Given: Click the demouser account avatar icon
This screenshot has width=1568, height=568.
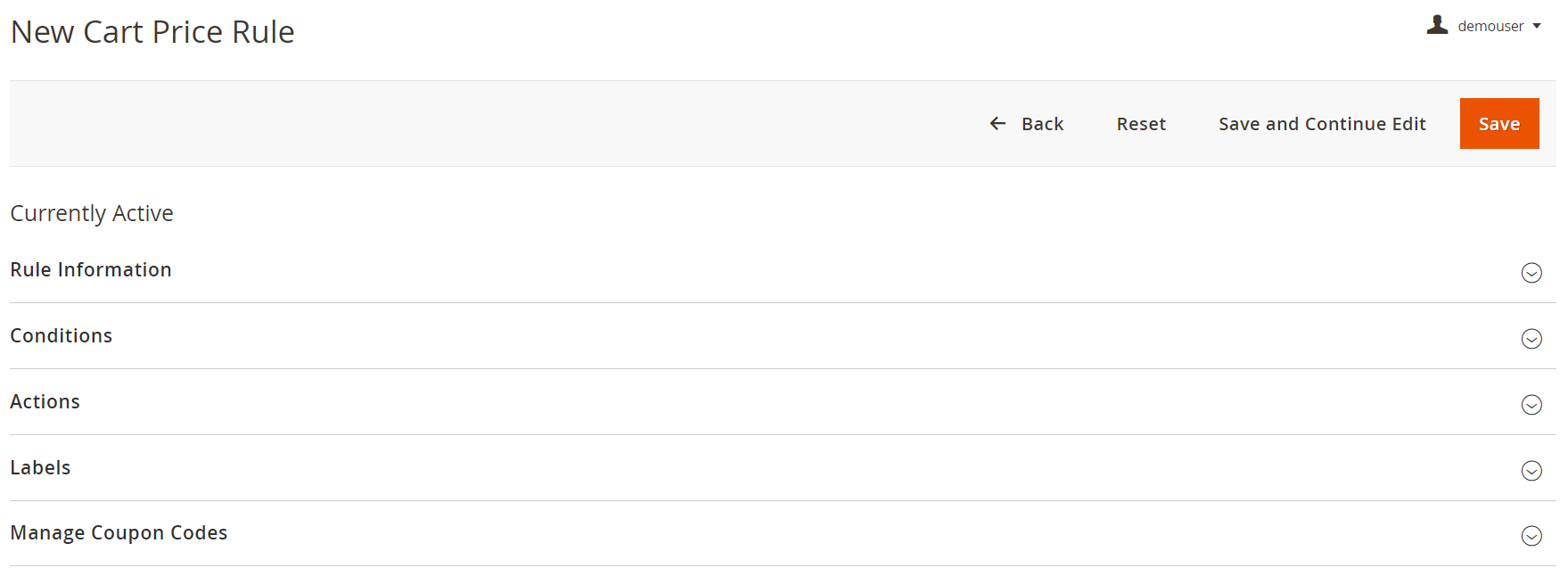Looking at the screenshot, I should point(1437,25).
